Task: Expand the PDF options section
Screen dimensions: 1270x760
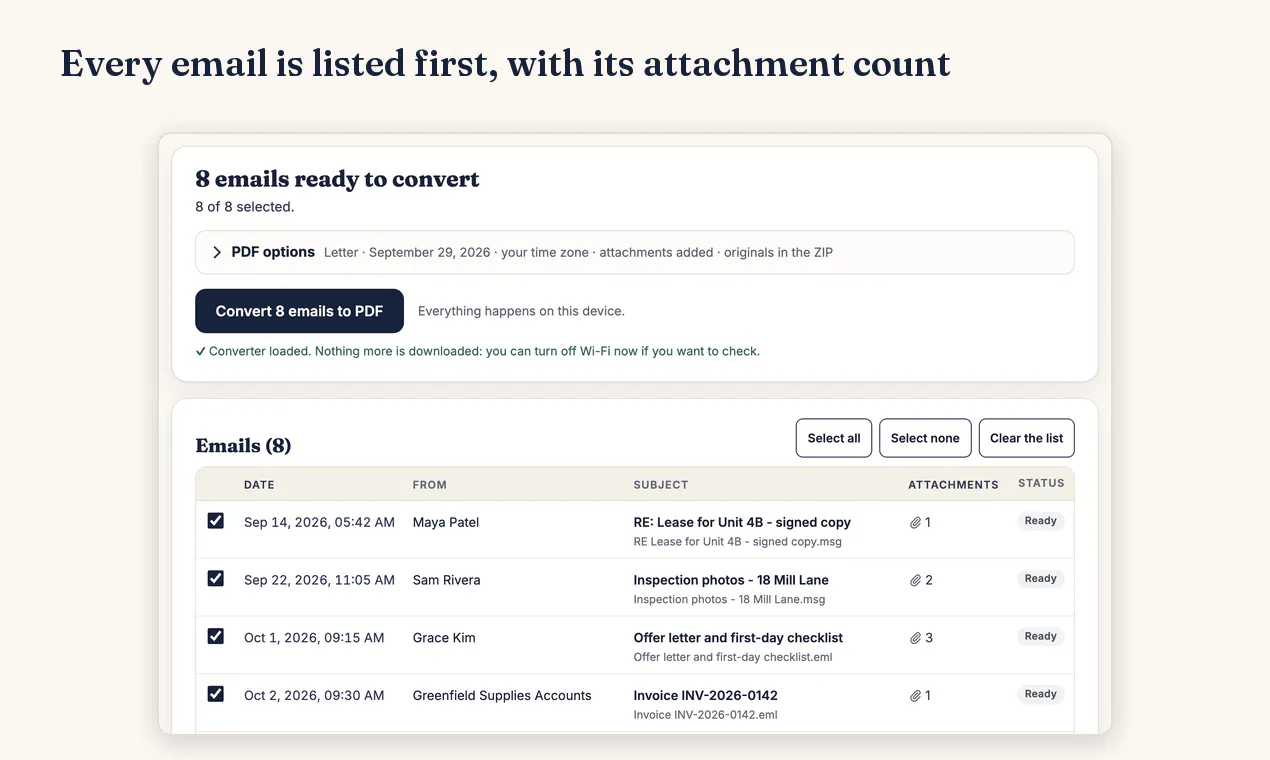Action: coord(635,253)
